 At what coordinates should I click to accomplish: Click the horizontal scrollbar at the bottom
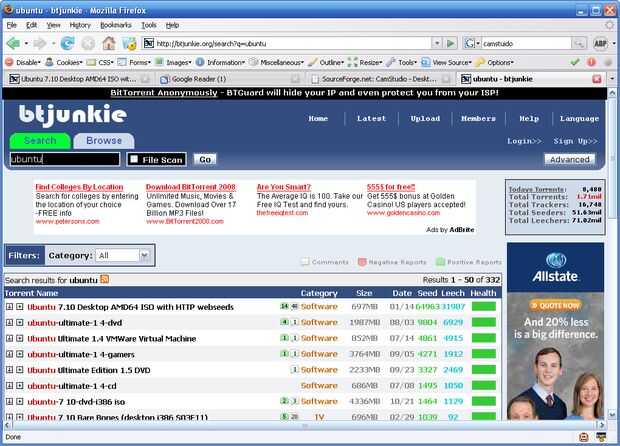pyautogui.click(x=304, y=425)
